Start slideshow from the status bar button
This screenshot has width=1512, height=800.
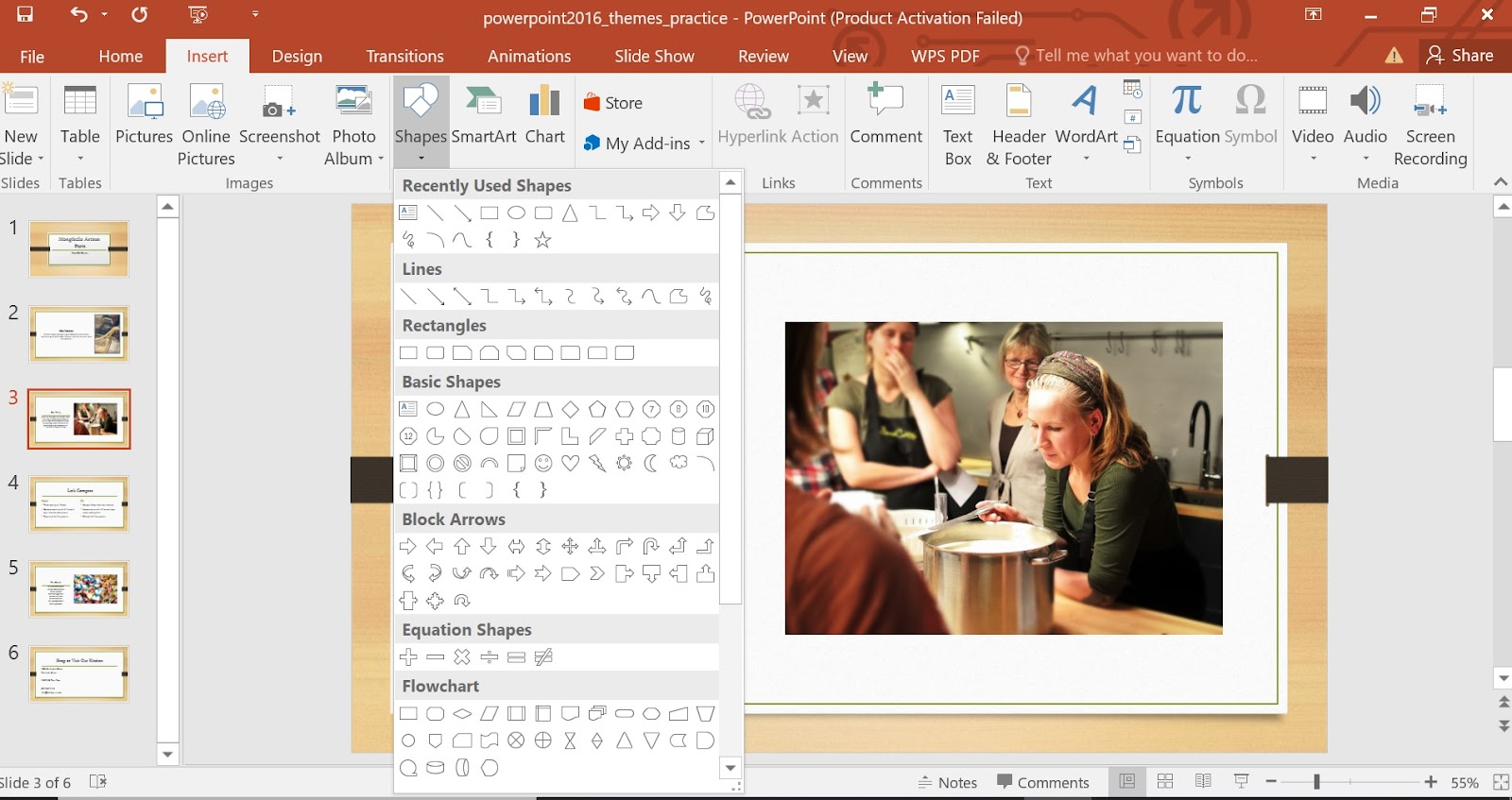(x=1241, y=781)
